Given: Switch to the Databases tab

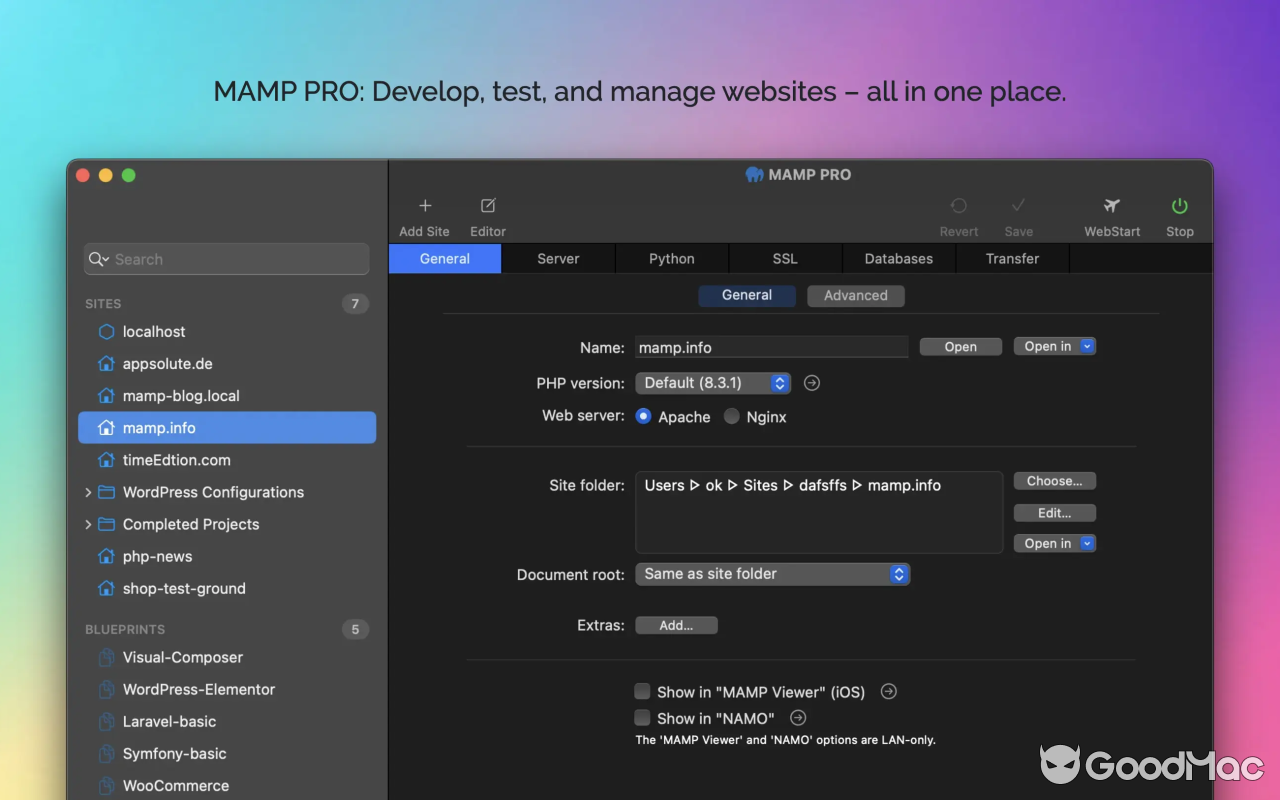Looking at the screenshot, I should tap(898, 258).
